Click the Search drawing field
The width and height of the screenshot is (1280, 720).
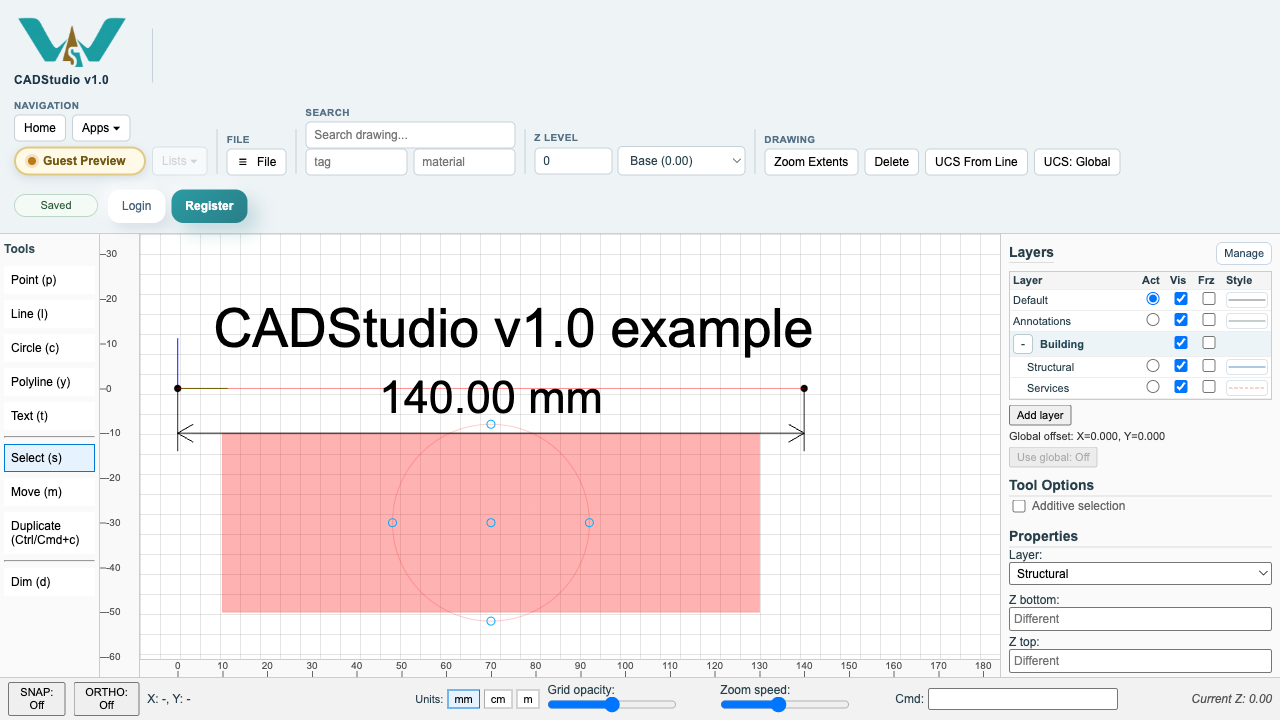tap(410, 135)
